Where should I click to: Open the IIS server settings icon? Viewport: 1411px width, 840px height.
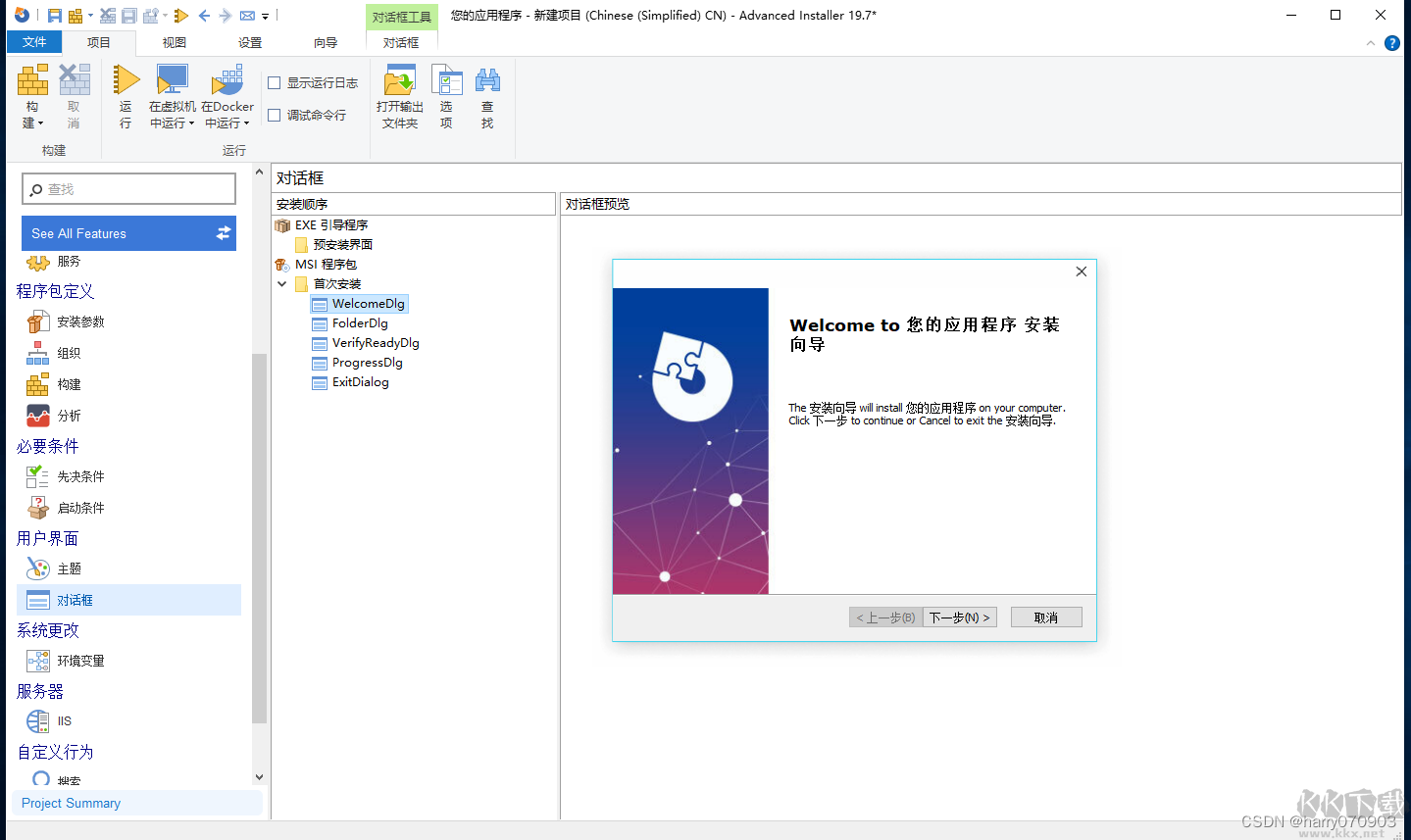click(37, 721)
